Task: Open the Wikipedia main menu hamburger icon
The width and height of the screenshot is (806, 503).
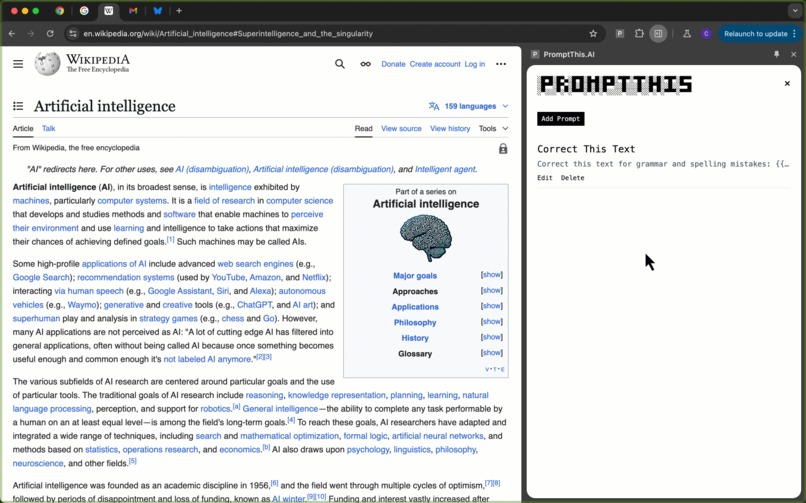Action: [18, 64]
